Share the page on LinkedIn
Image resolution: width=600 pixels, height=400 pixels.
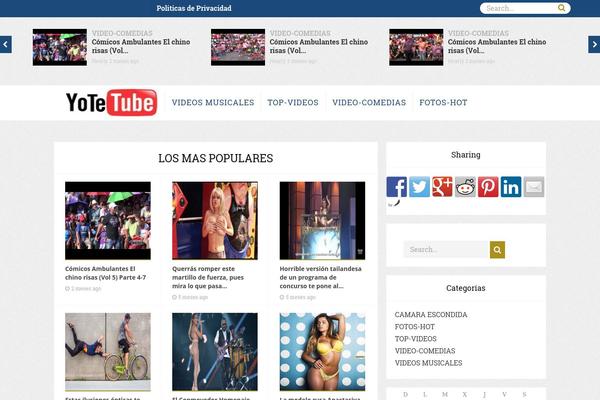point(511,187)
